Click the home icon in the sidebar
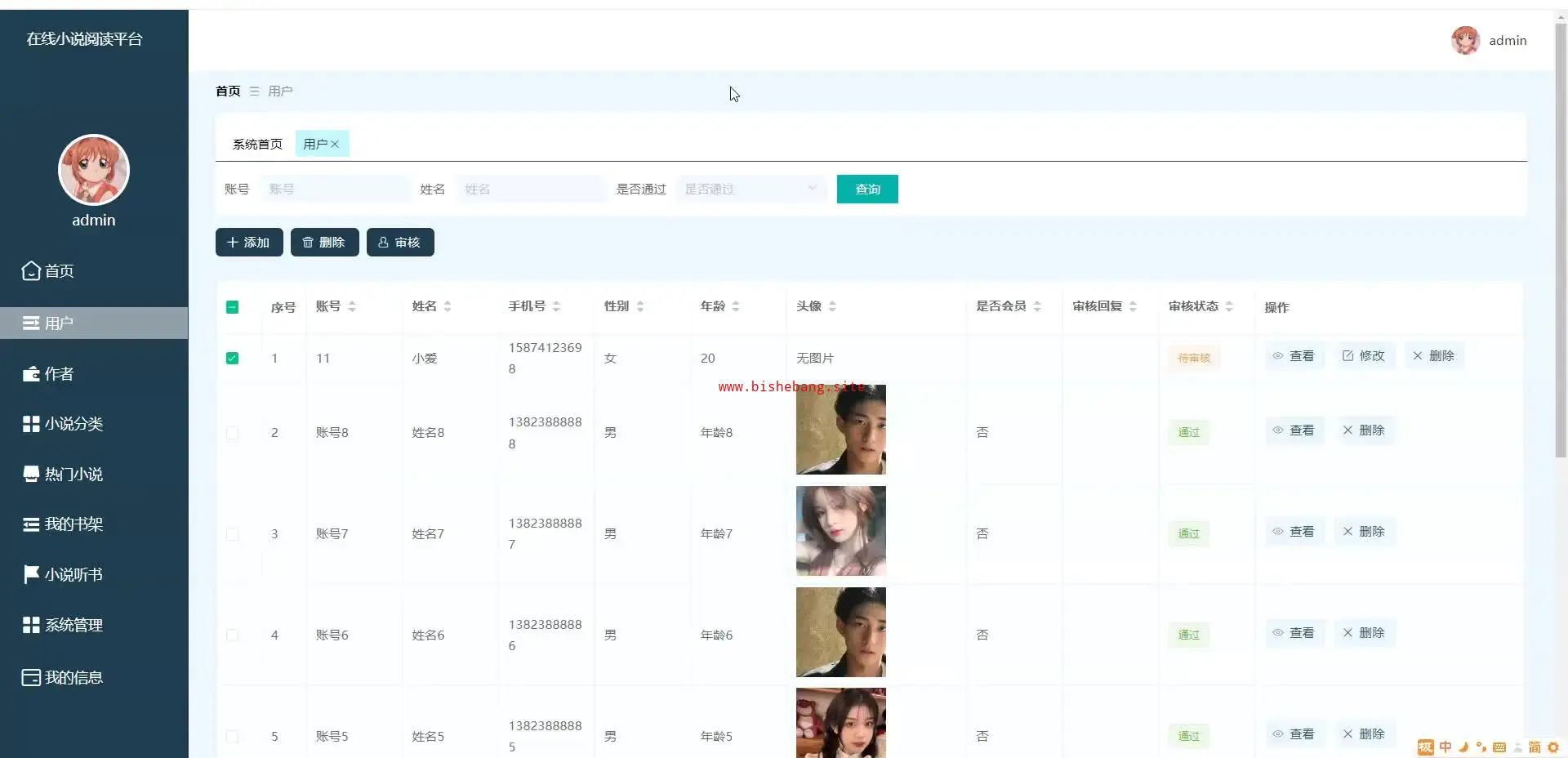 pyautogui.click(x=31, y=271)
